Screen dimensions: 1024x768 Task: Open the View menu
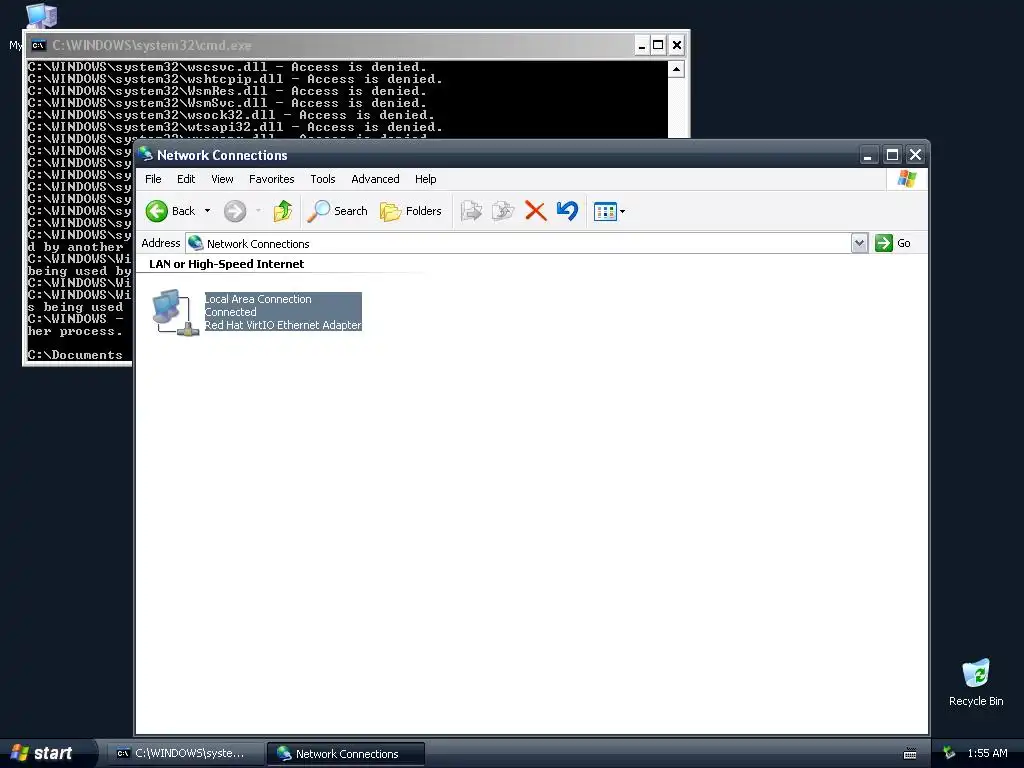tap(222, 179)
